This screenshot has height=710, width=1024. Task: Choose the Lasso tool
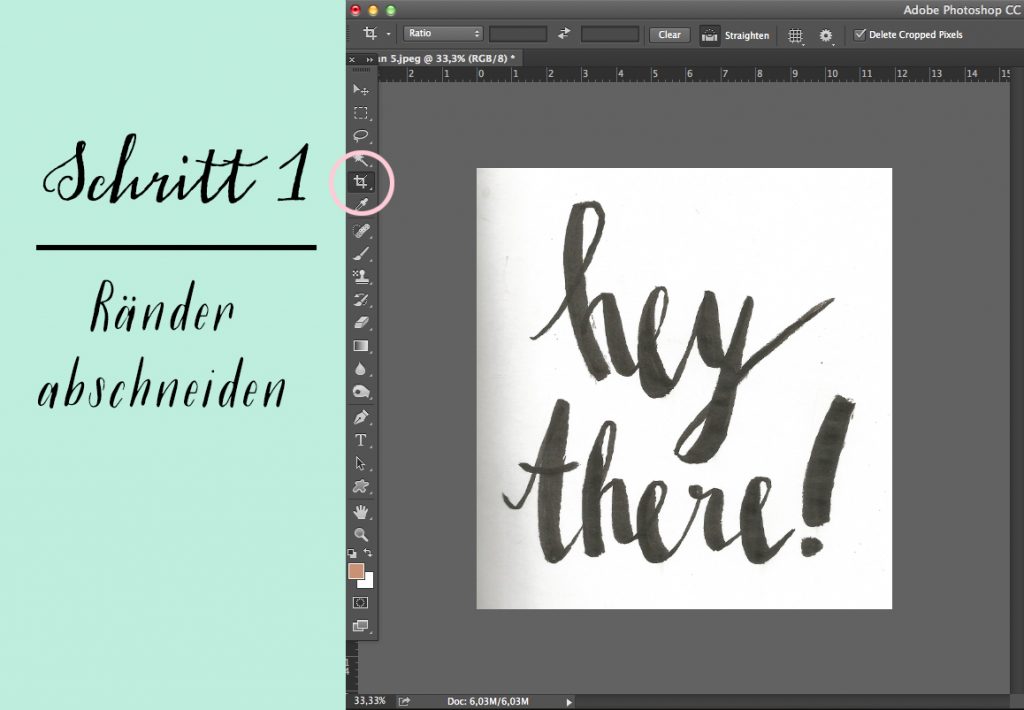360,136
